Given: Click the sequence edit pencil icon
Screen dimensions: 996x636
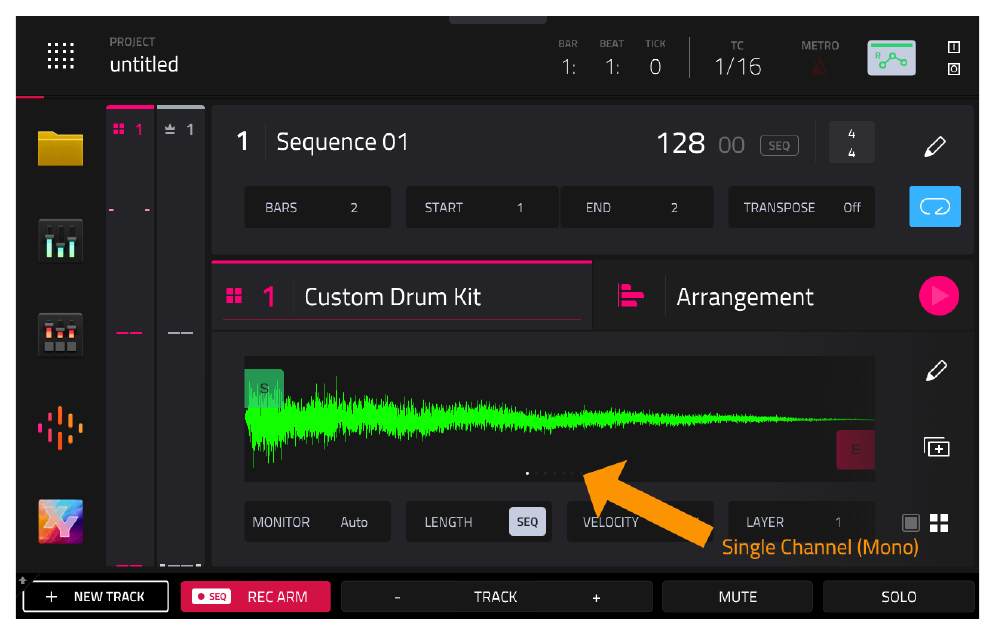Looking at the screenshot, I should pyautogui.click(x=934, y=146).
